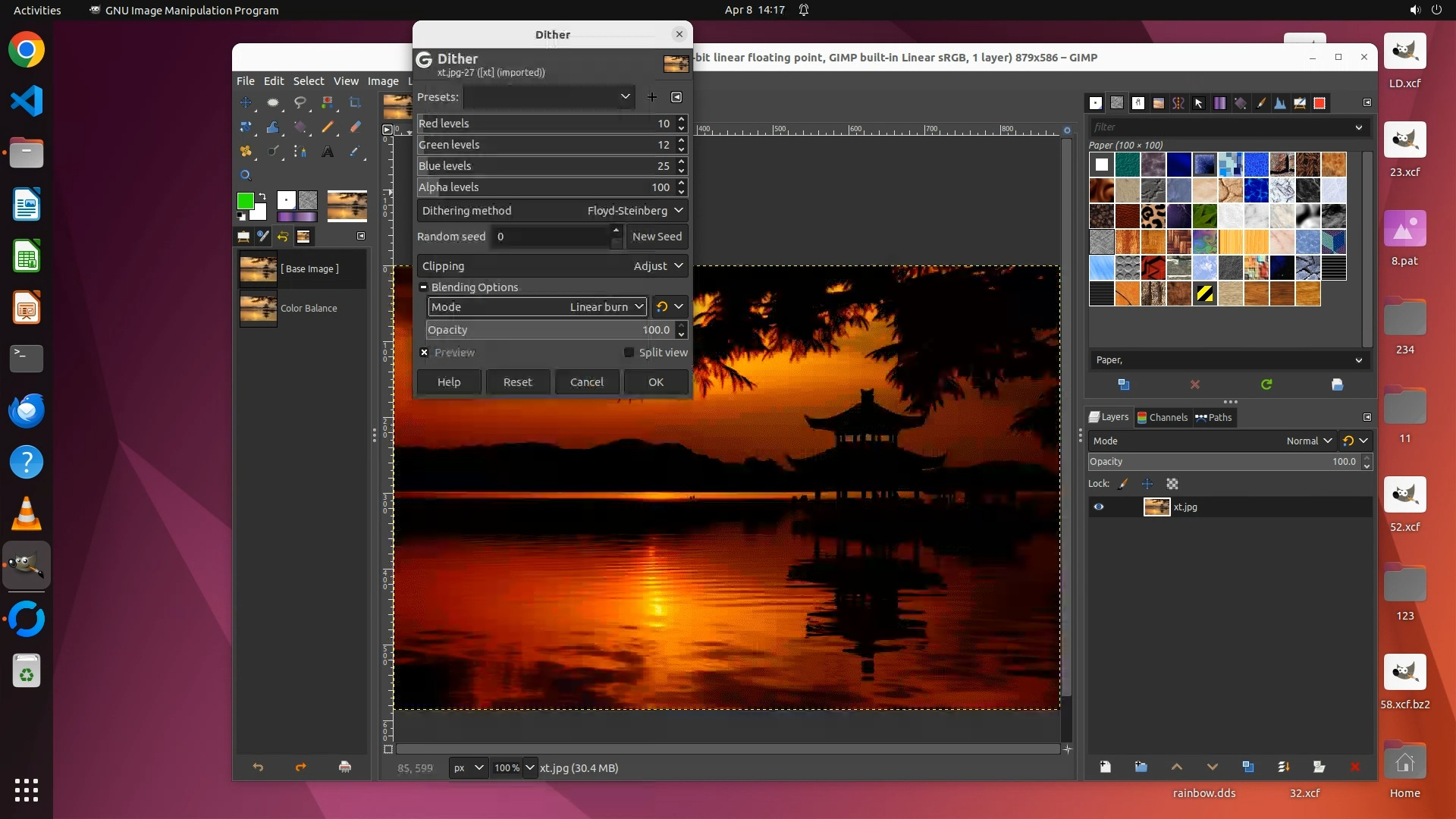Disable the Preview checkbox
Image resolution: width=1456 pixels, height=819 pixels.
click(x=425, y=353)
